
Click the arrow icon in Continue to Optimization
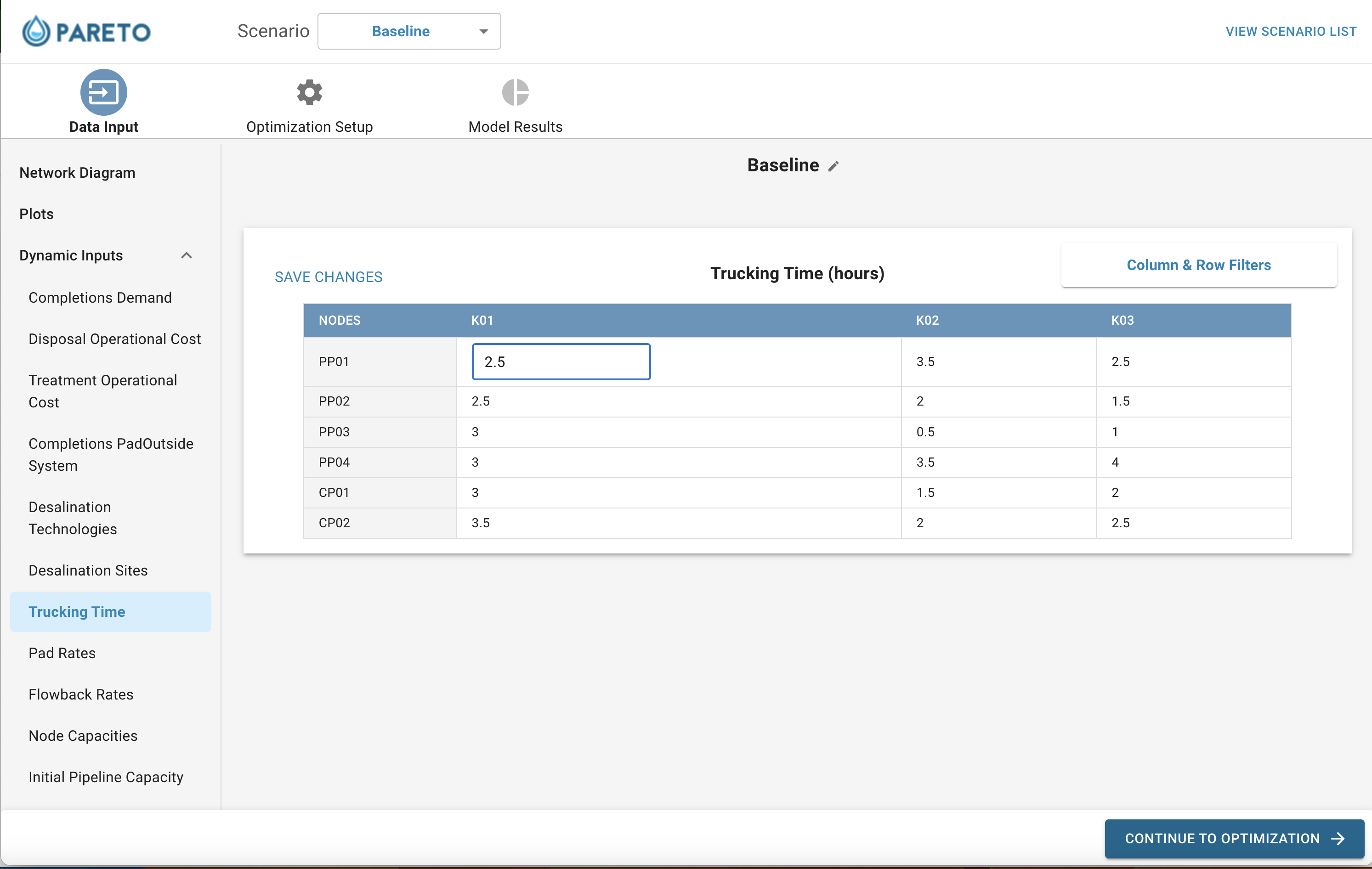1338,838
